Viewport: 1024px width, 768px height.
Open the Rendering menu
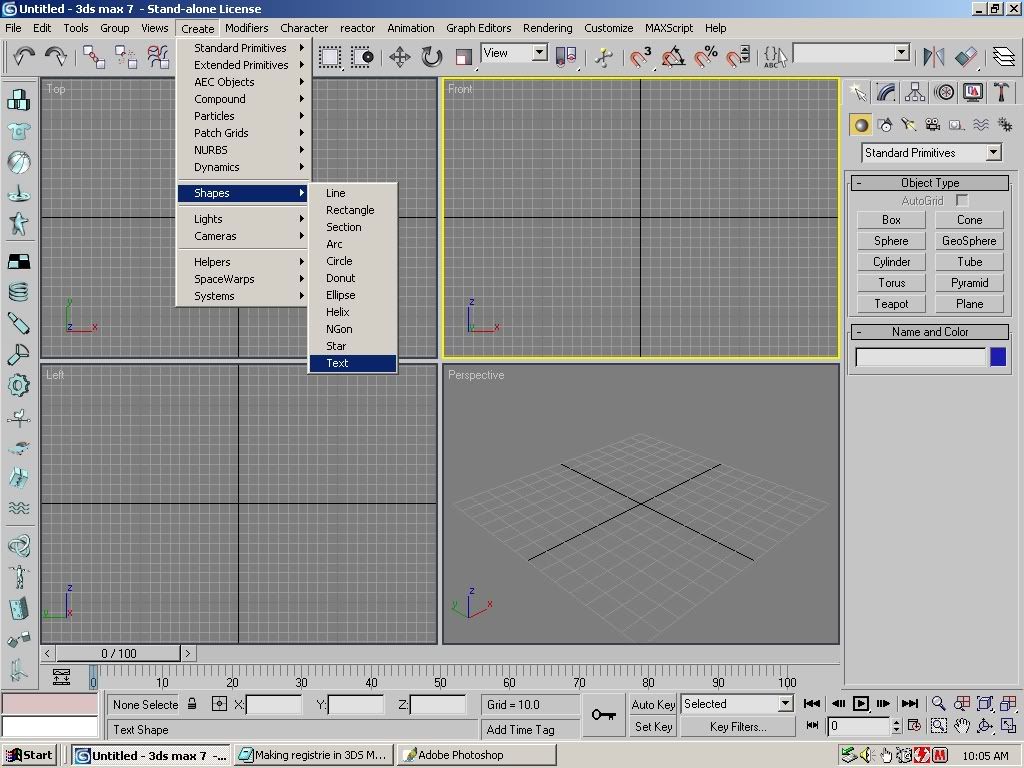point(547,28)
